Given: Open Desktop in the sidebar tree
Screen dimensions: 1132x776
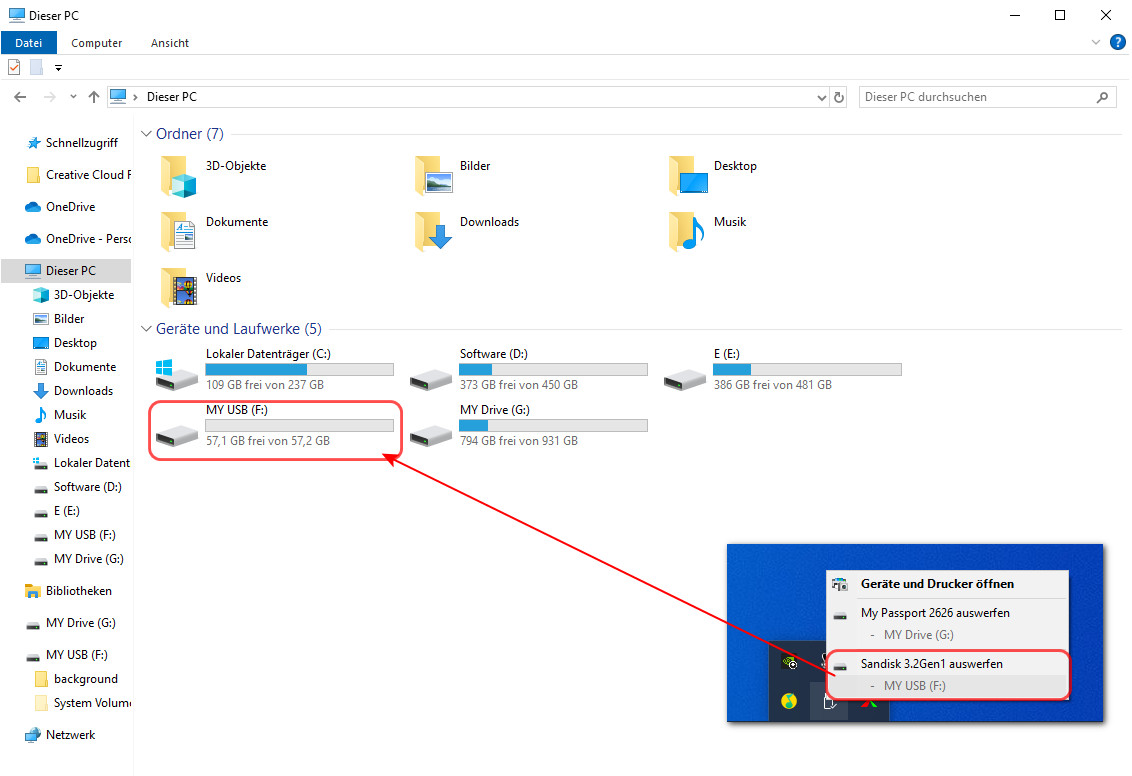Looking at the screenshot, I should [x=65, y=343].
